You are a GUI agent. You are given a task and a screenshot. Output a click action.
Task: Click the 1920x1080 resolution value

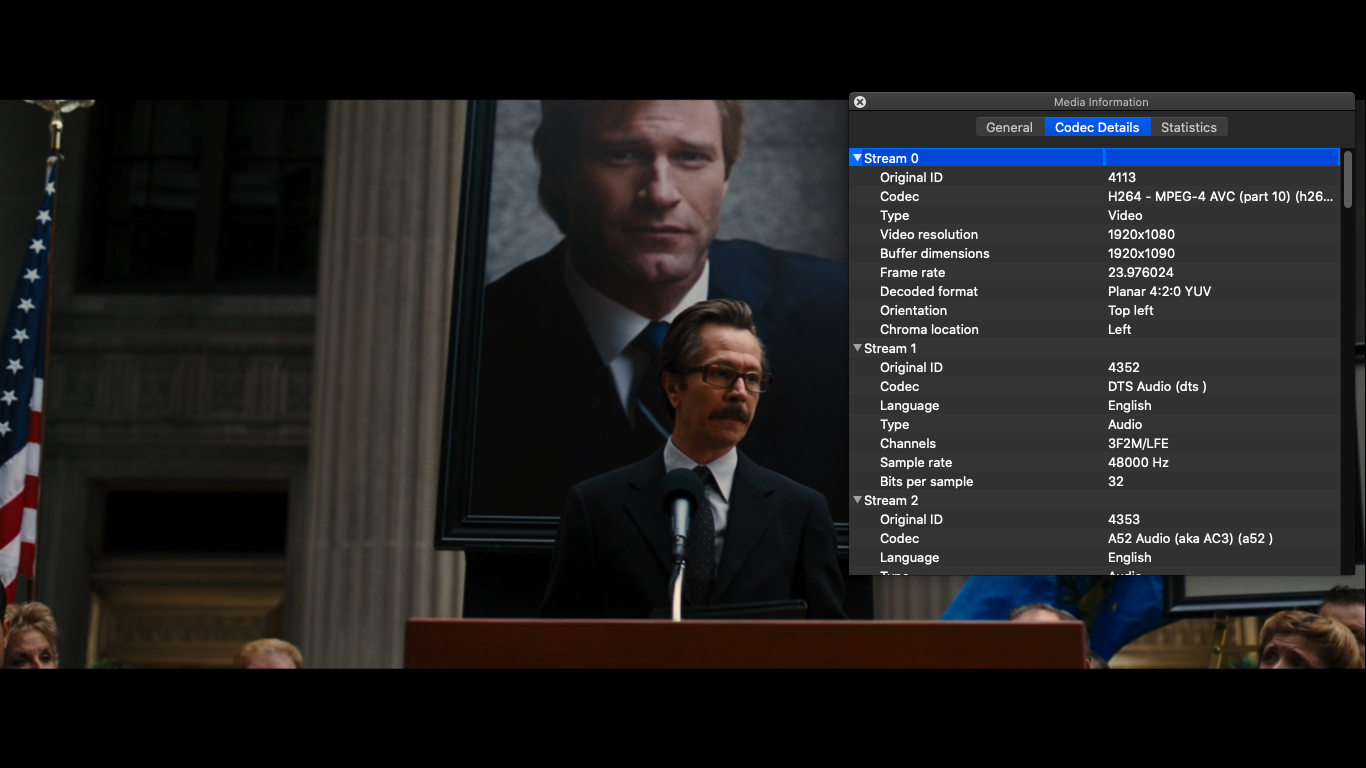(x=1141, y=234)
